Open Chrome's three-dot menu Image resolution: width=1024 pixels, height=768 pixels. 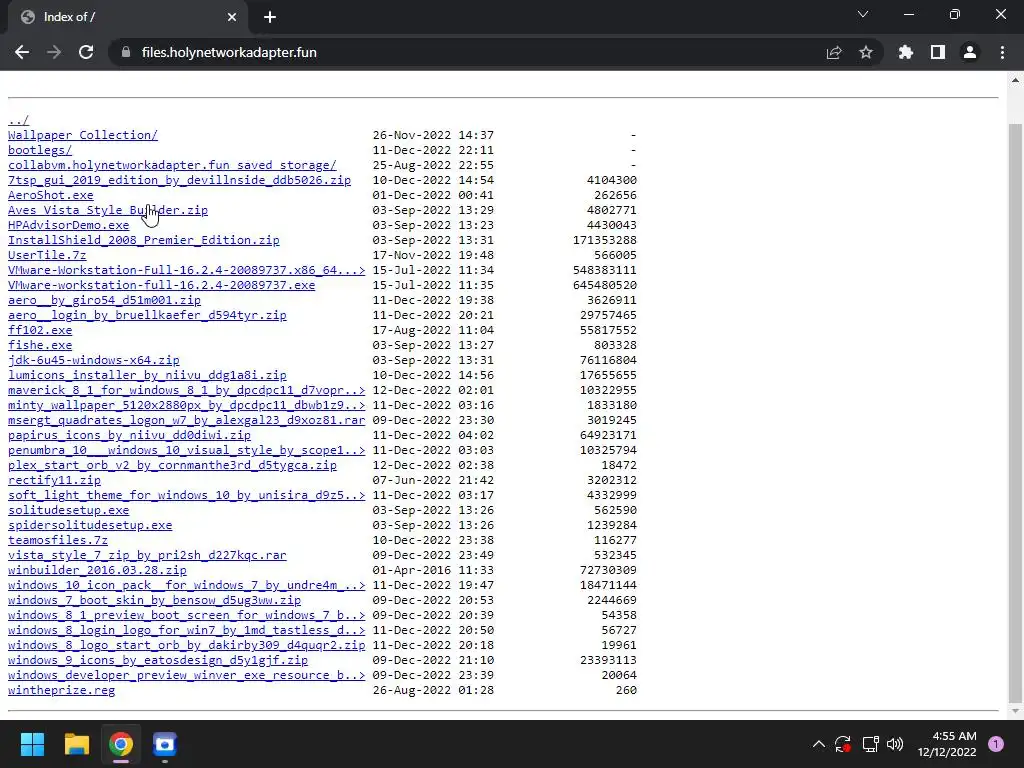tap(1002, 52)
